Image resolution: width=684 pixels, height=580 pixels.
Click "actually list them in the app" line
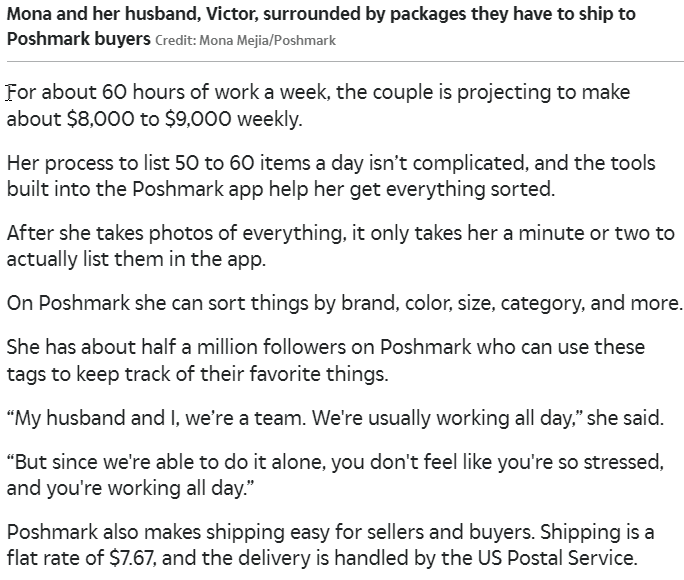click(x=136, y=259)
